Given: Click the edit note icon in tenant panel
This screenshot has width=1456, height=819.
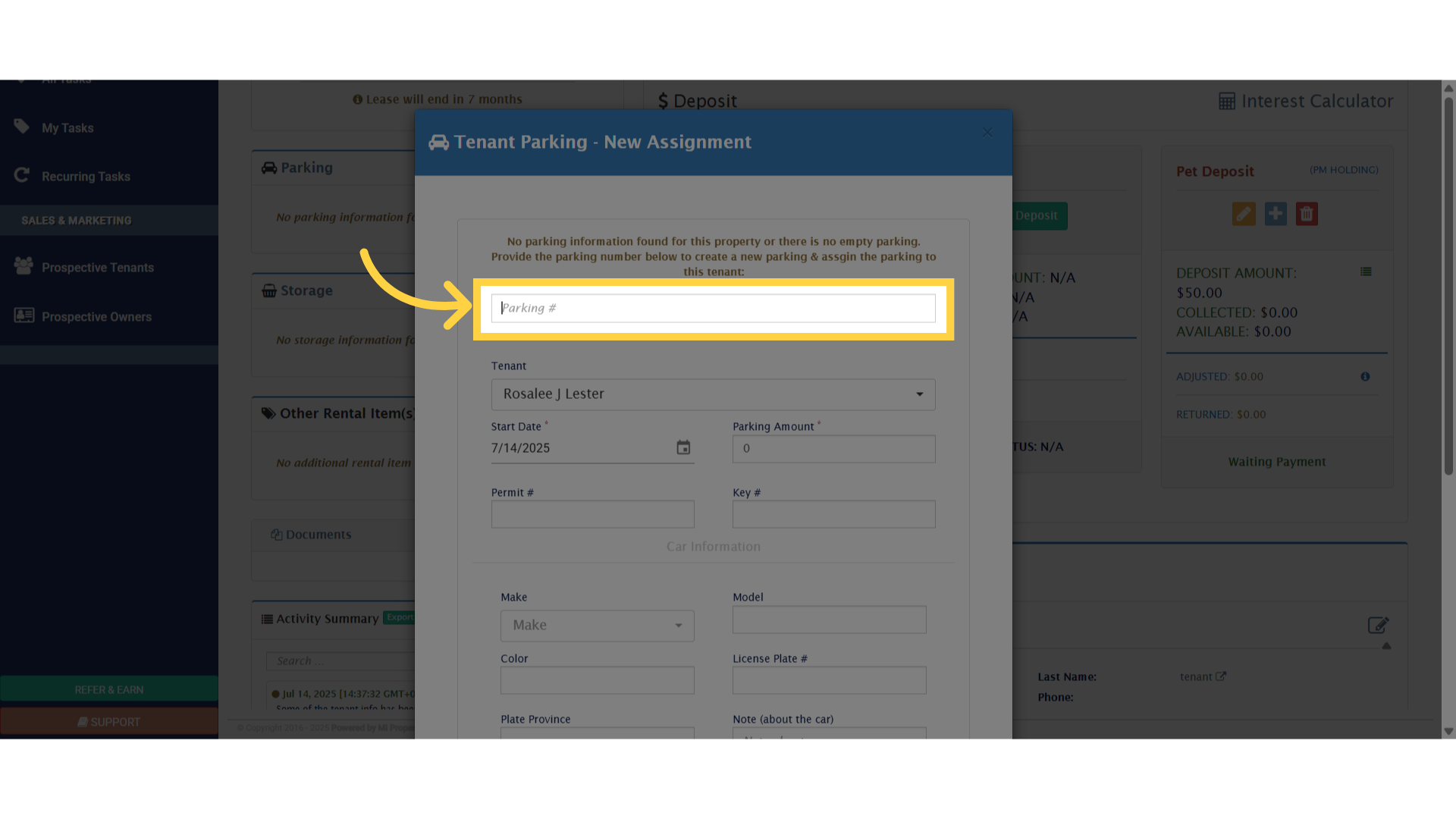Looking at the screenshot, I should click(x=1377, y=625).
